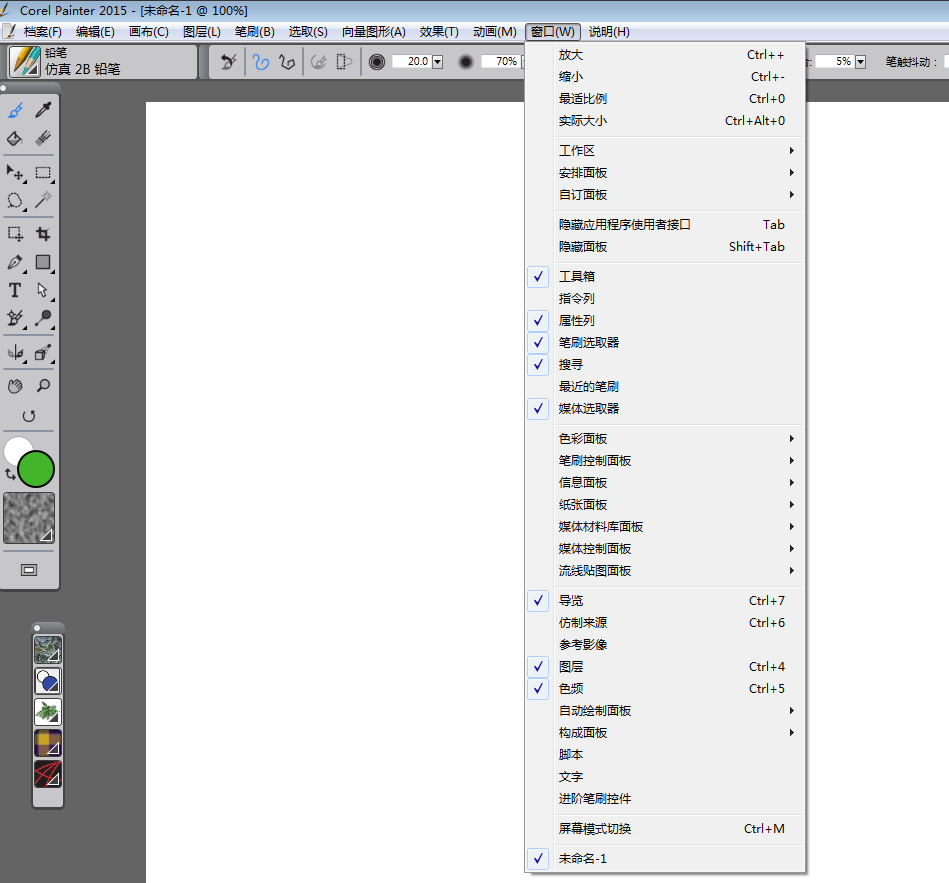This screenshot has height=883, width=949.
Task: Open brush selector 仿真 2B 铅笔
Action: click(102, 62)
